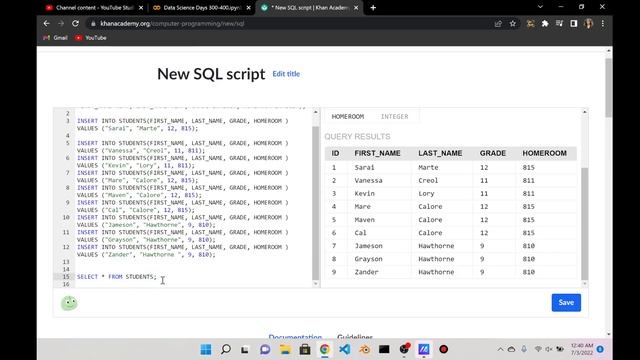Image resolution: width=640 pixels, height=360 pixels.
Task: Close the Data Science Days tab
Action: 249,7
